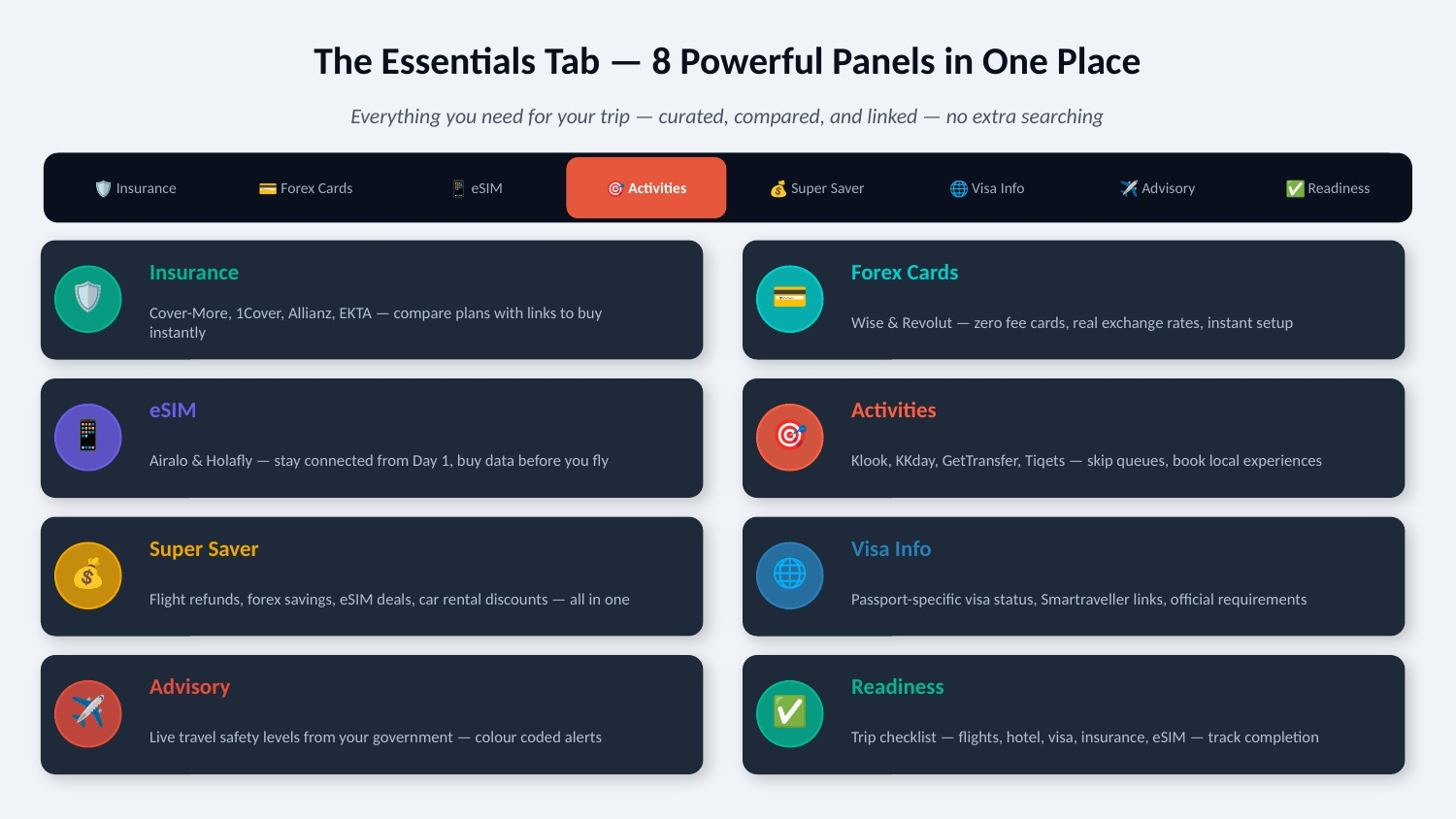The height and width of the screenshot is (819, 1456).
Task: Click the Visa Info panel heading
Action: (x=891, y=549)
